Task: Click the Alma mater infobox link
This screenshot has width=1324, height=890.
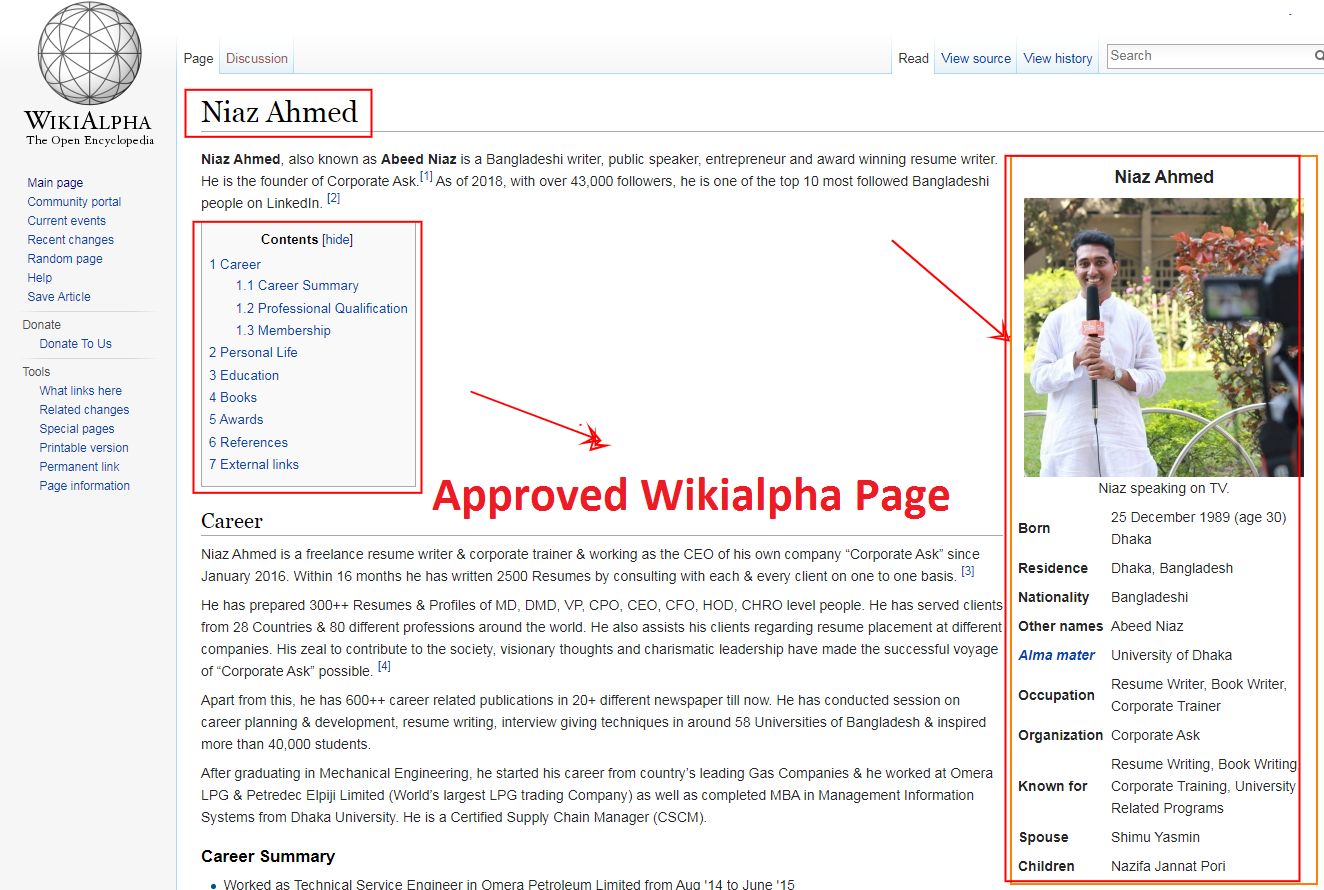Action: [x=1057, y=656]
